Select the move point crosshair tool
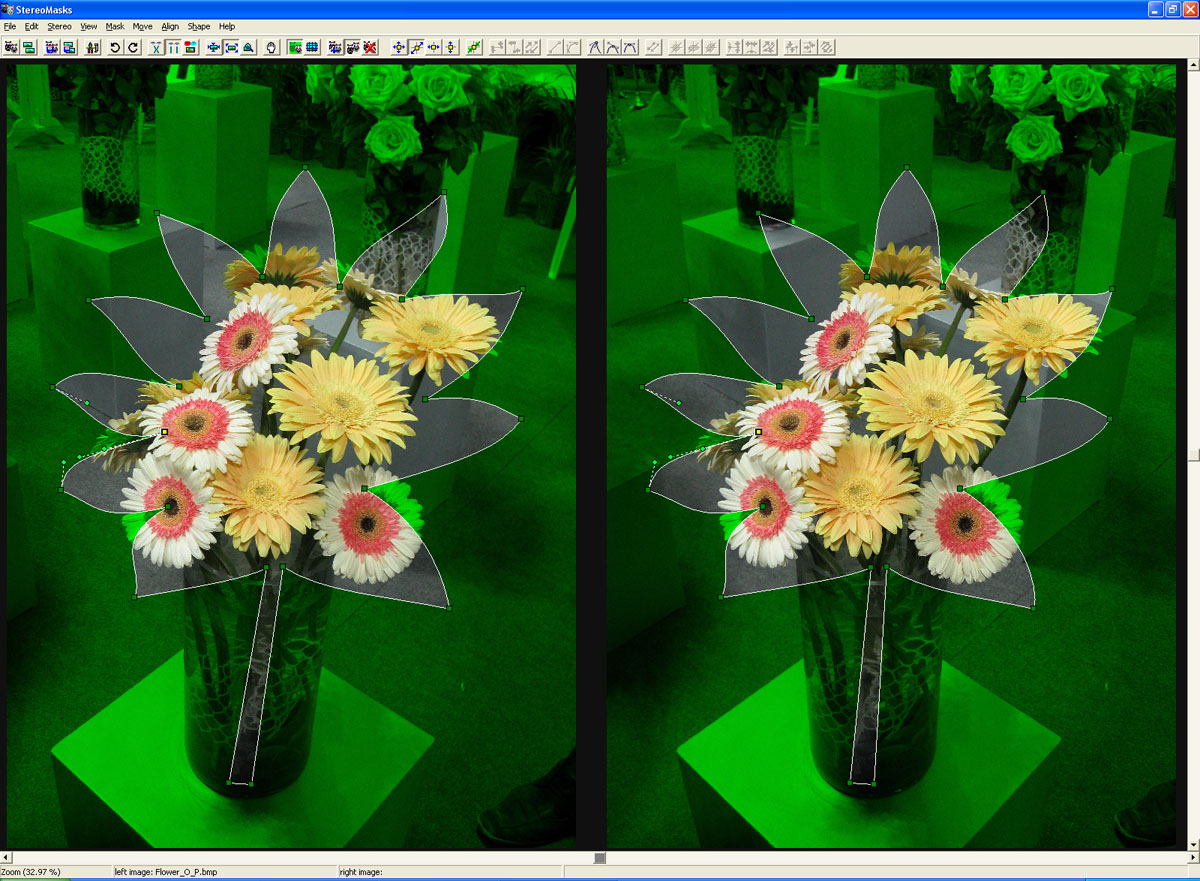The height and width of the screenshot is (881, 1200). click(x=398, y=46)
